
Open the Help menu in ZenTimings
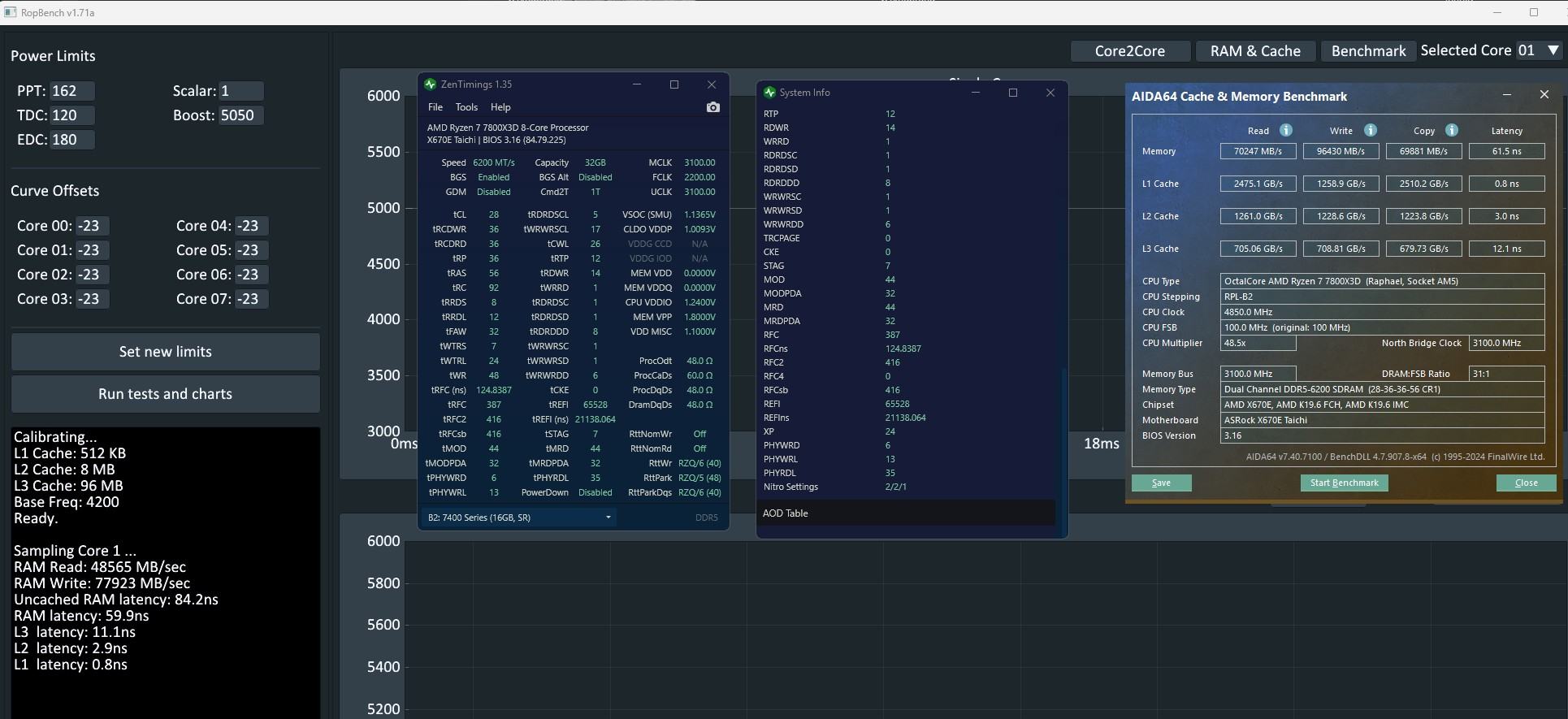point(500,107)
